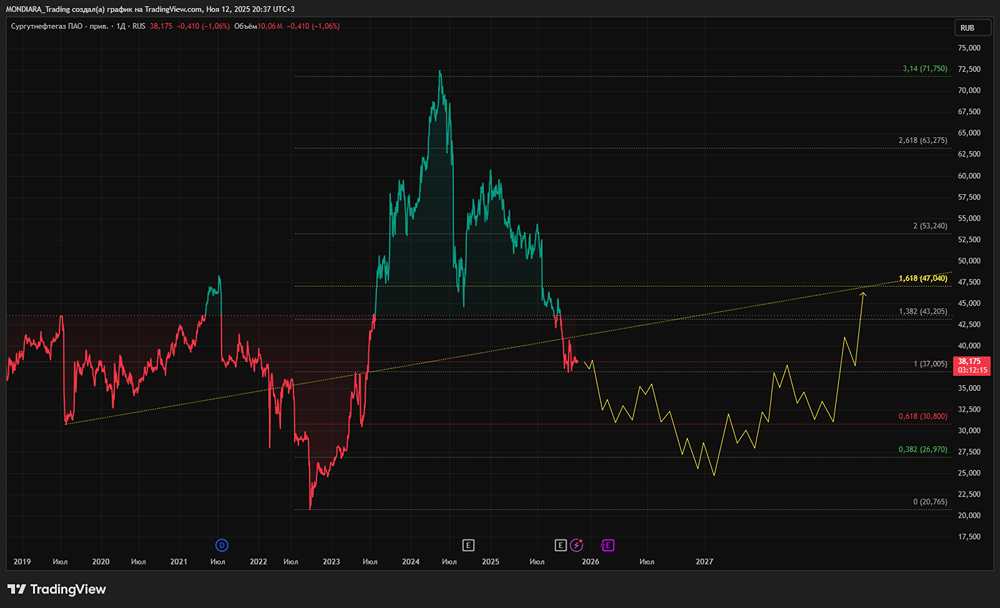Click the 70,000 price axis label
The width and height of the screenshot is (1000, 608).
click(969, 91)
